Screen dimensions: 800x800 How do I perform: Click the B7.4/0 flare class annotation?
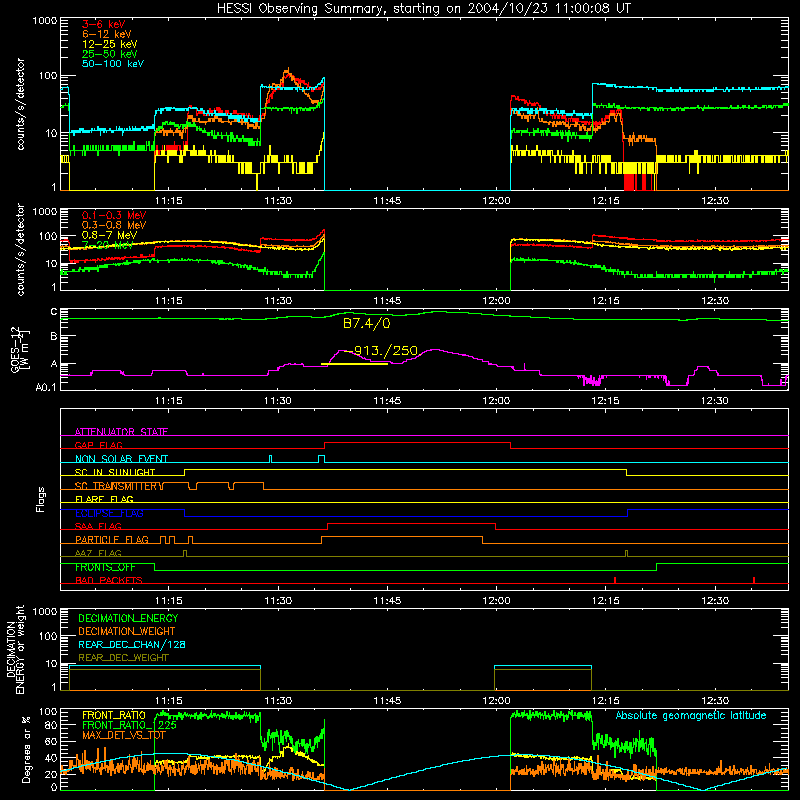pyautogui.click(x=366, y=323)
